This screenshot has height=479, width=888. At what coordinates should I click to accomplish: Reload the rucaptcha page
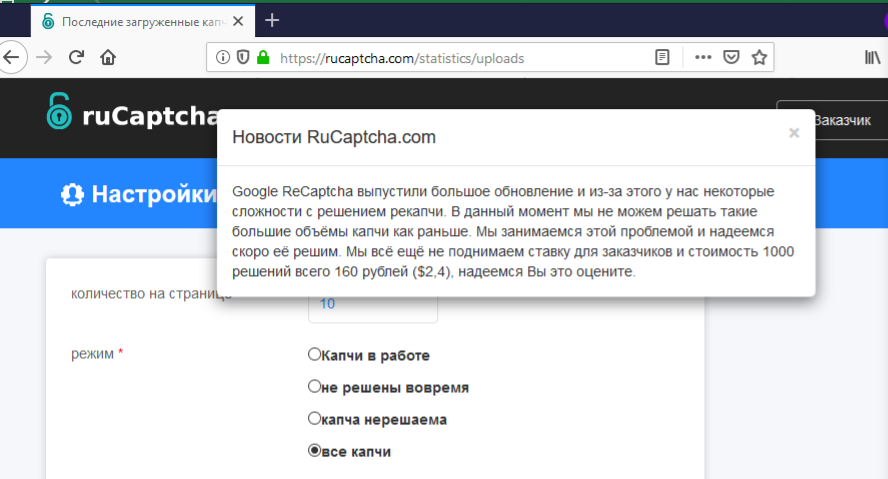point(76,57)
